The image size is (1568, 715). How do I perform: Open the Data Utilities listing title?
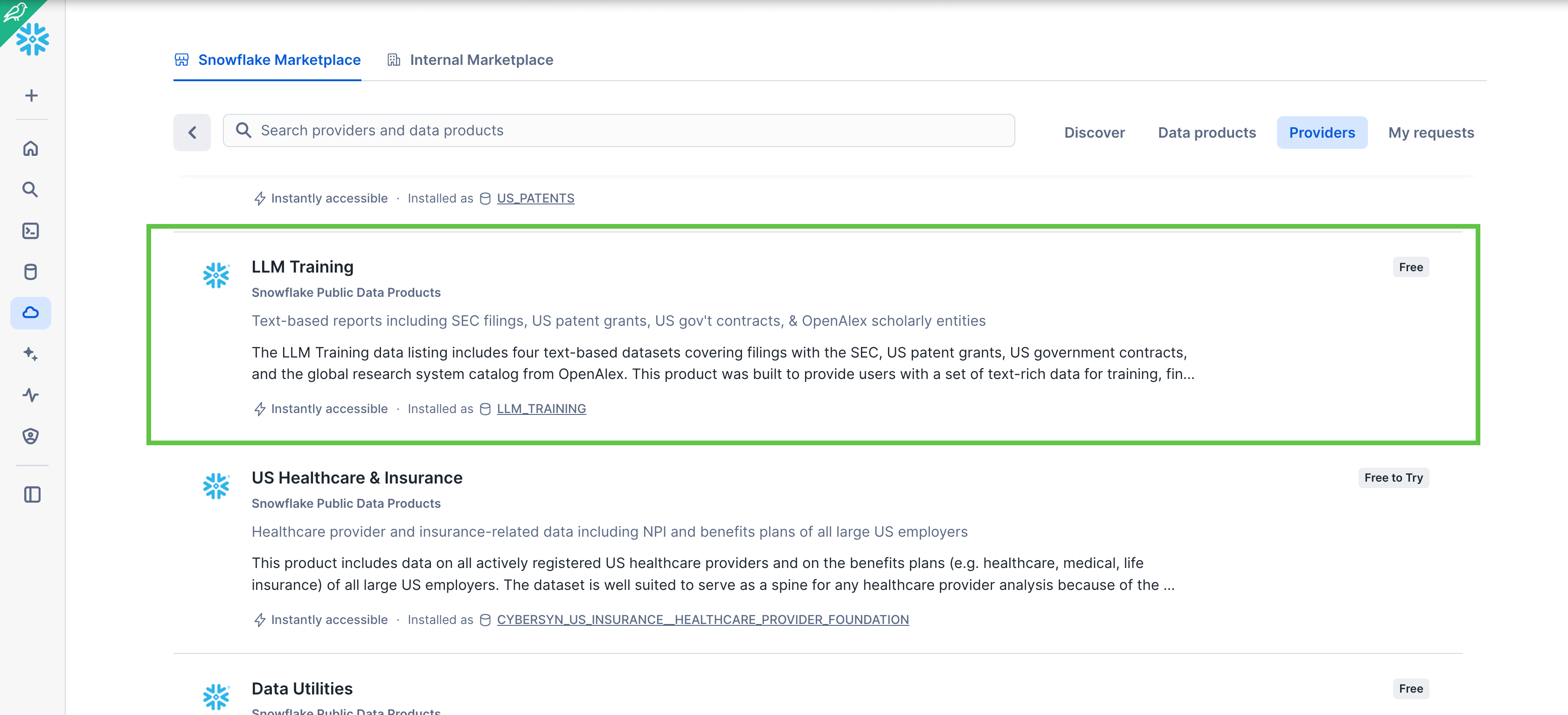tap(302, 689)
